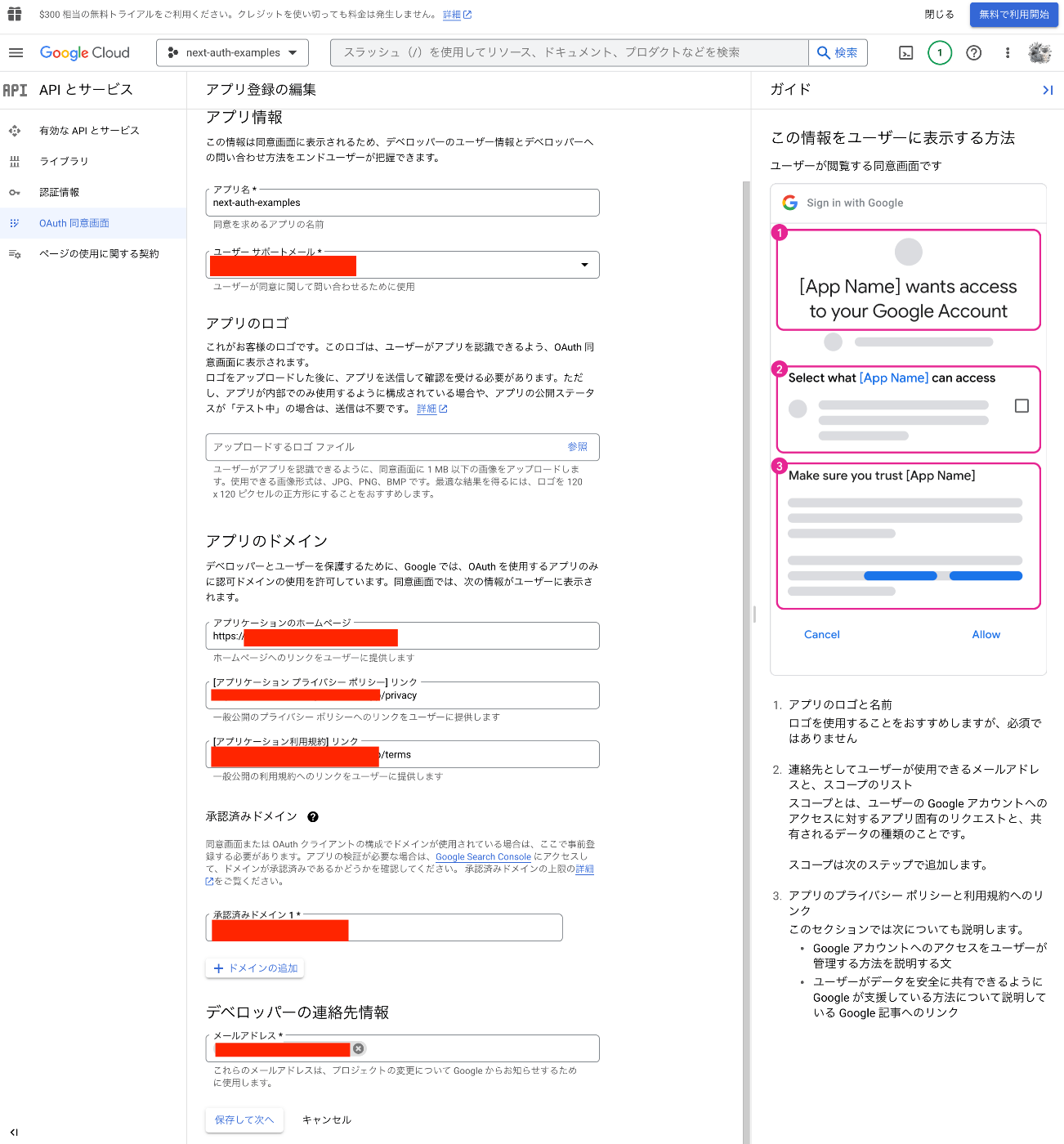This screenshot has height=1144, width=1064.
Task: Click ドメインの追加 button
Action: coord(255,968)
